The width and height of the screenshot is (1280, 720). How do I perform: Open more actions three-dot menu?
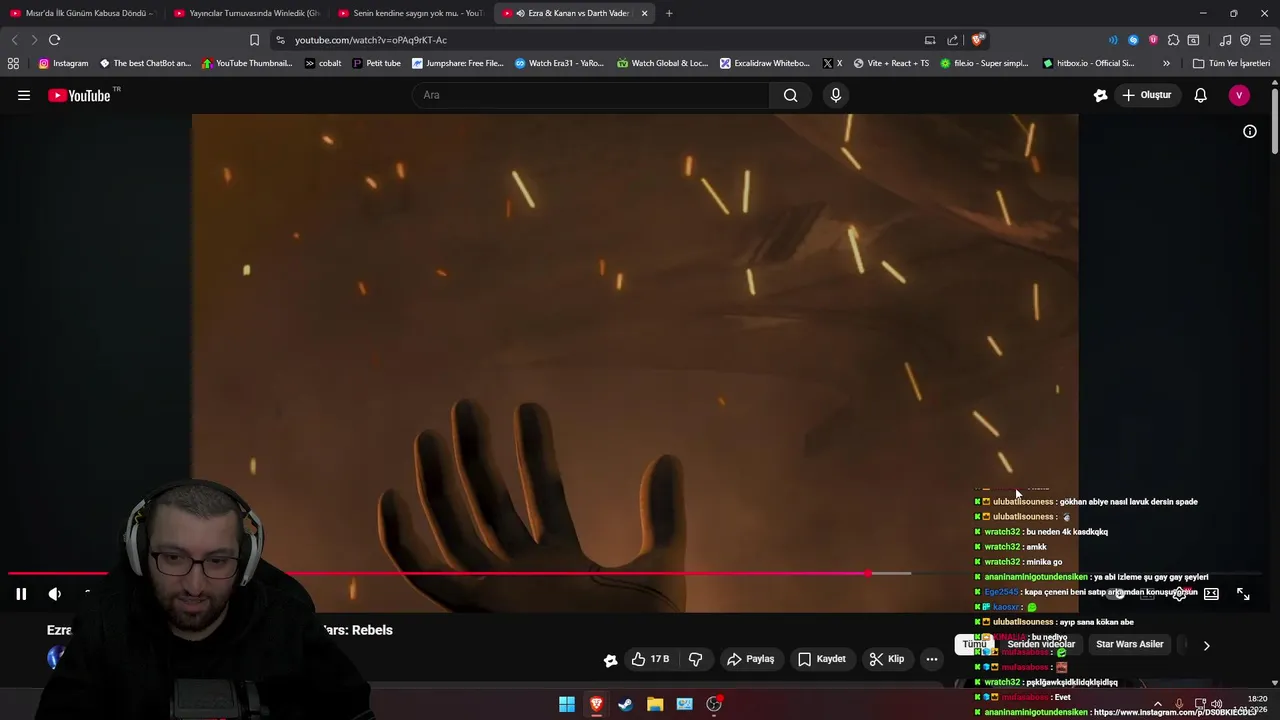(x=932, y=659)
